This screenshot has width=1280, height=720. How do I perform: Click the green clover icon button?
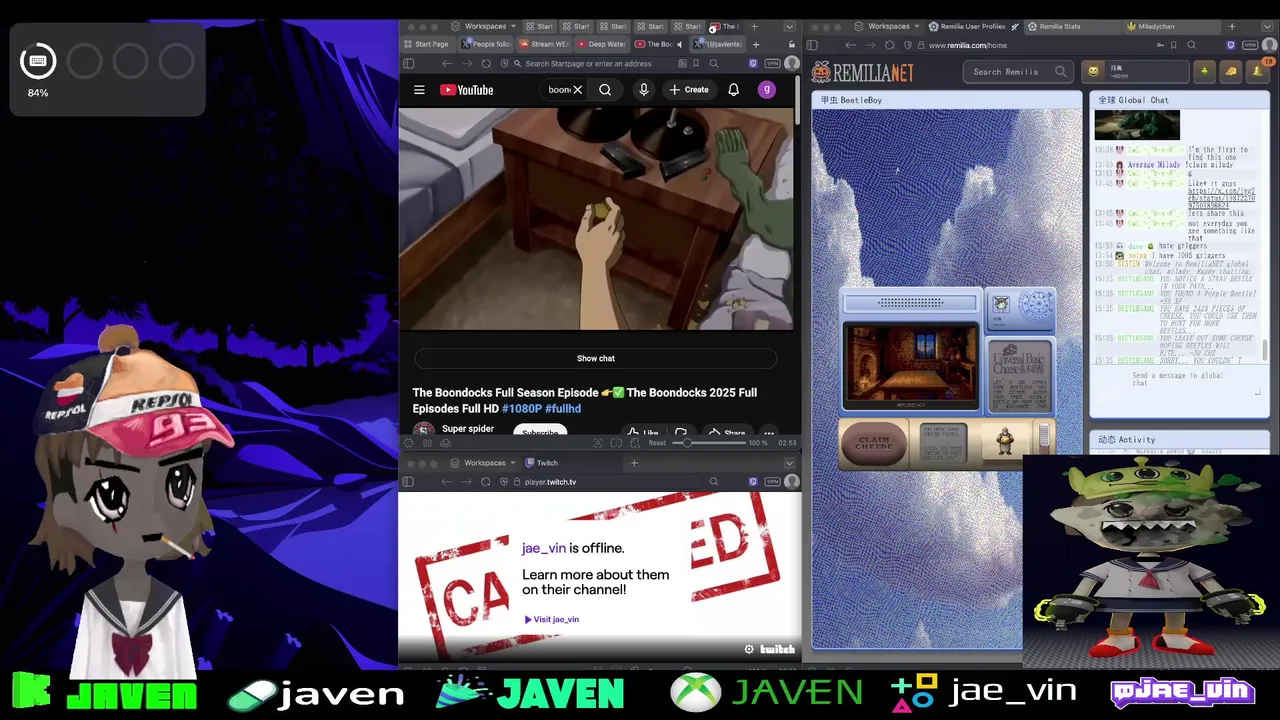(x=1204, y=71)
